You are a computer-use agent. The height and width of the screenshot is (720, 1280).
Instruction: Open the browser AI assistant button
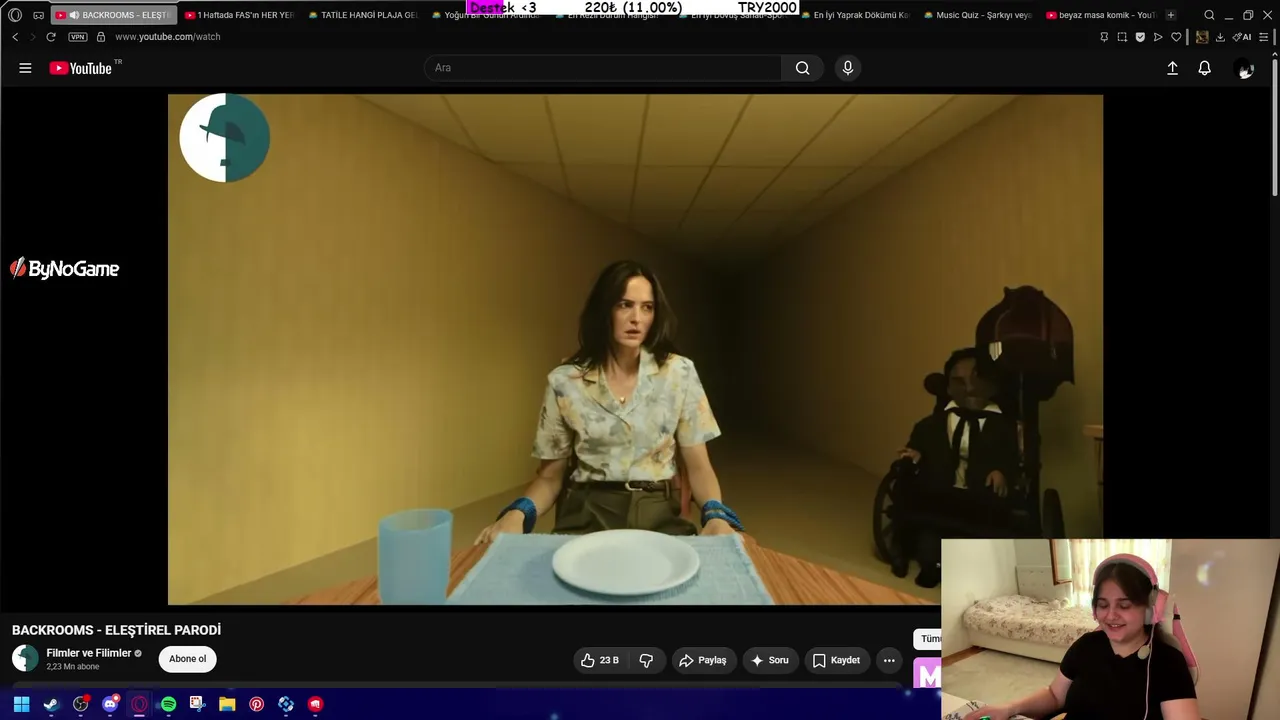click(1243, 37)
